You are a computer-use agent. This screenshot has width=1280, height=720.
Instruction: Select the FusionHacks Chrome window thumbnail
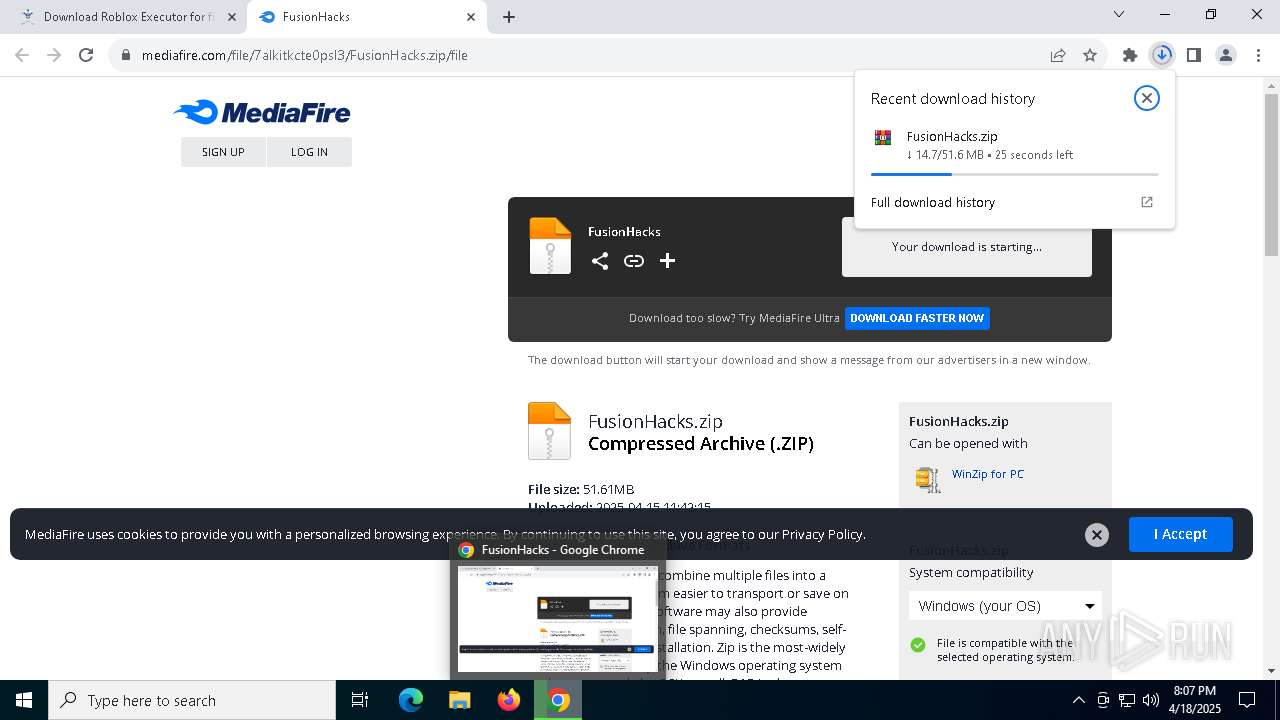tap(557, 618)
